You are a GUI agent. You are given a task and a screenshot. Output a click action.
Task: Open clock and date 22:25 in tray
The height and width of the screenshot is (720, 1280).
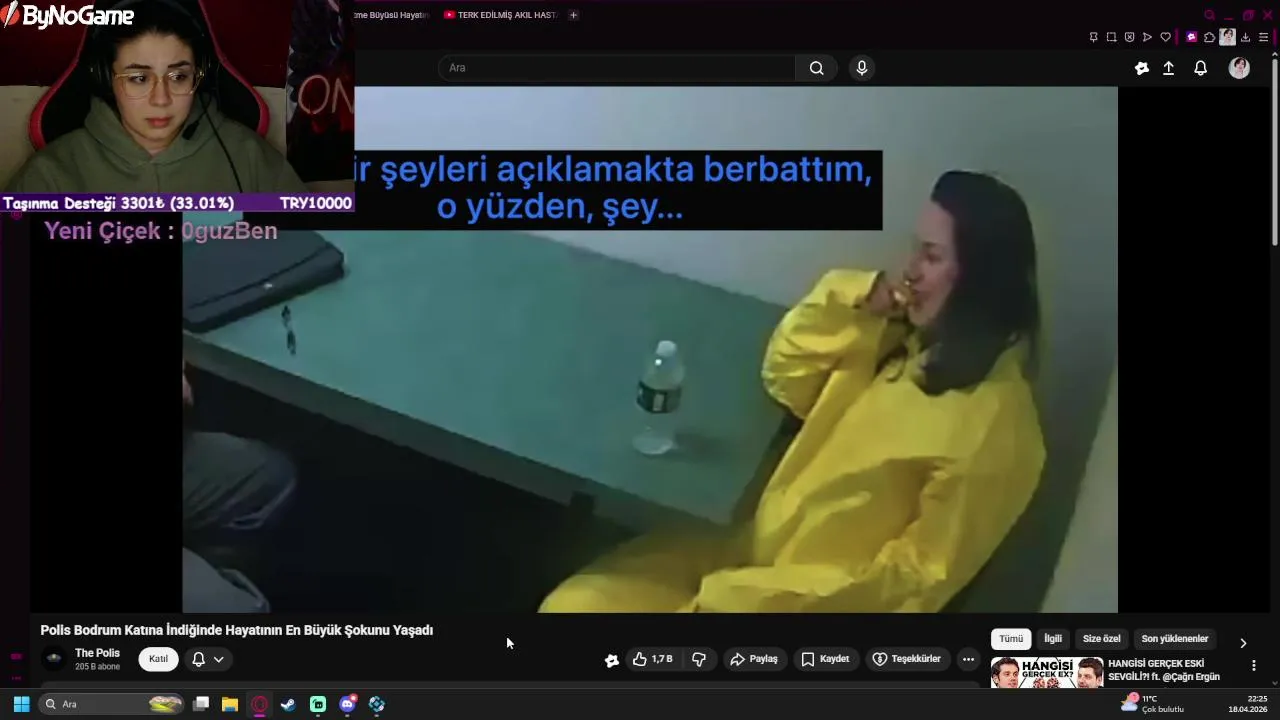click(1248, 704)
